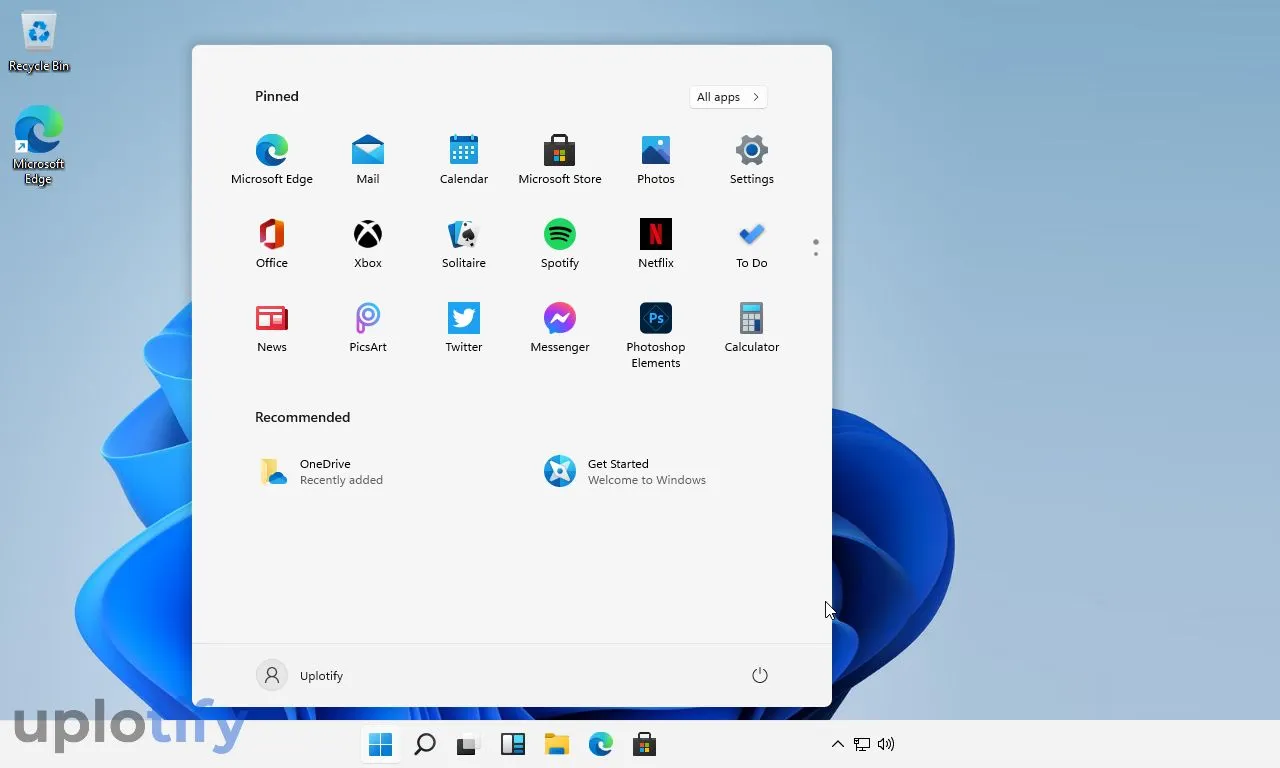
Task: Open Get Started welcome item
Action: click(625, 472)
